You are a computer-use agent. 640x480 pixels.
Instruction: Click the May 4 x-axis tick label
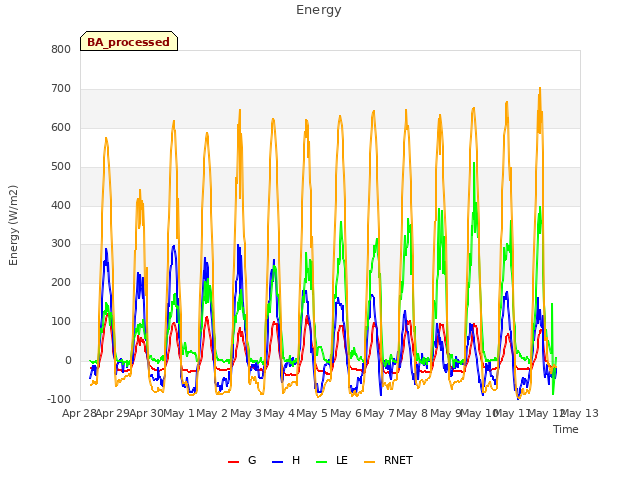pos(279,413)
